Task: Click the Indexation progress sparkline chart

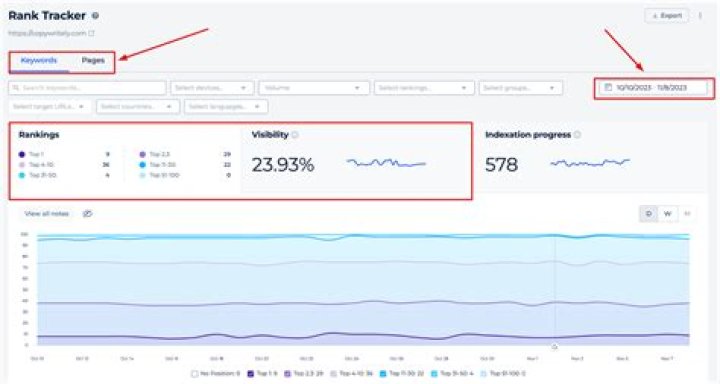Action: (x=590, y=163)
